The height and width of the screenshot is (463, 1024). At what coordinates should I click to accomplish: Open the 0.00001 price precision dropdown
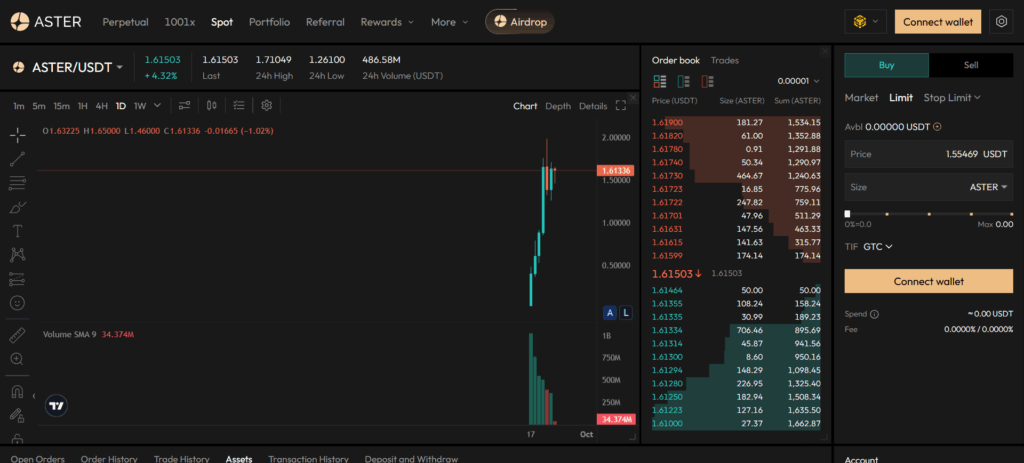pos(798,81)
